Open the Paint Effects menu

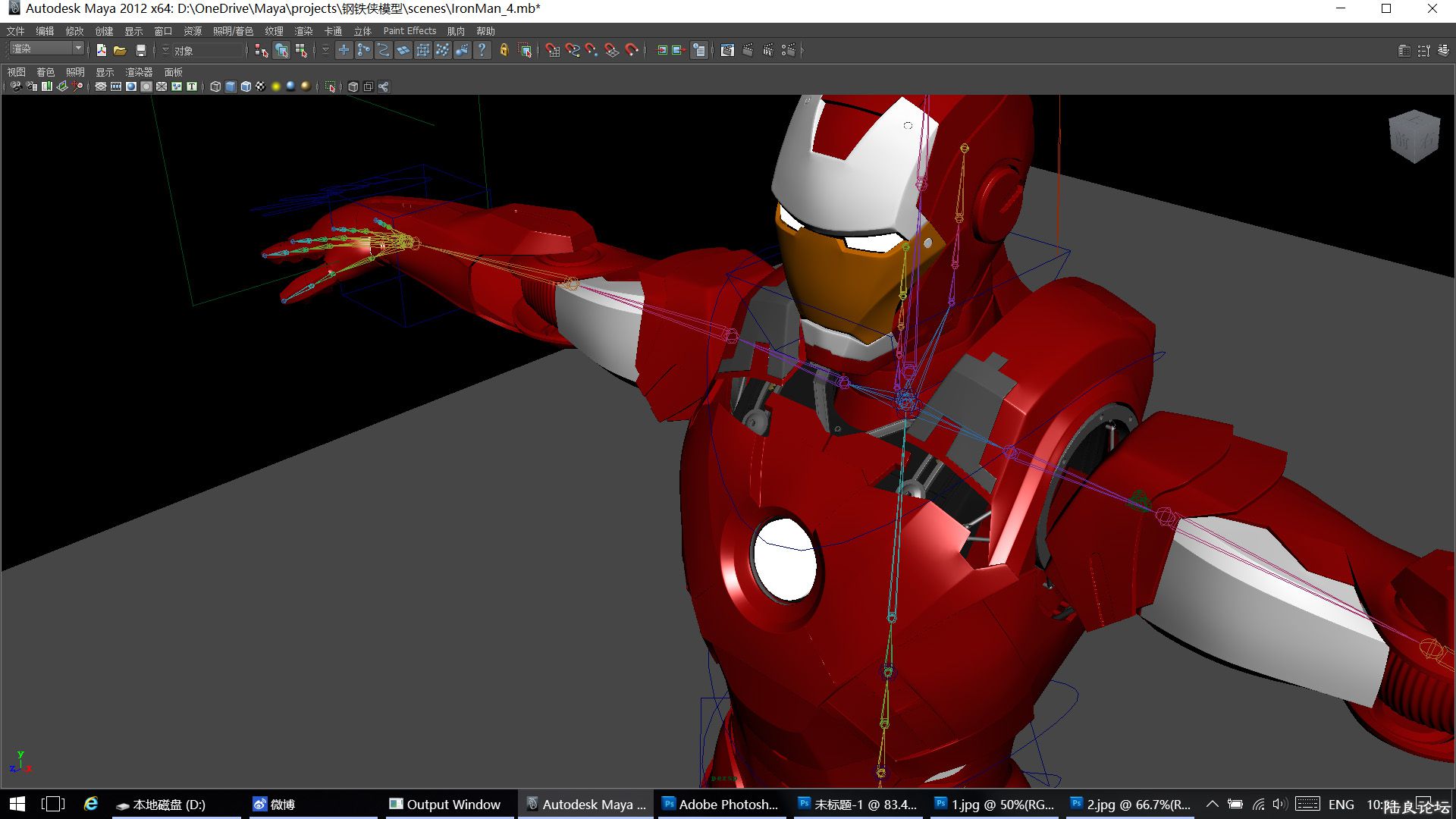click(409, 31)
